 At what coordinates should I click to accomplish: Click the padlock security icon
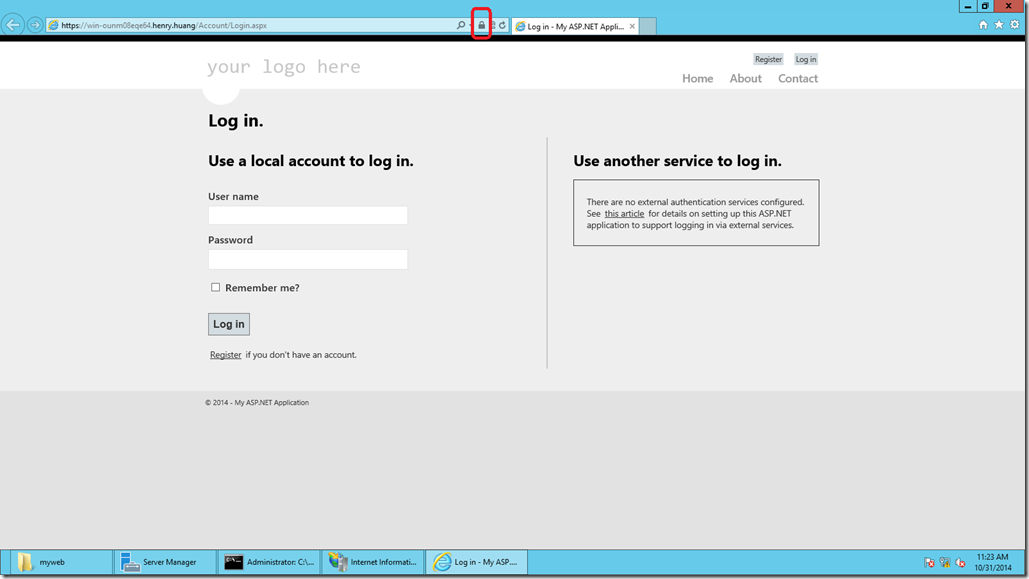tap(481, 25)
